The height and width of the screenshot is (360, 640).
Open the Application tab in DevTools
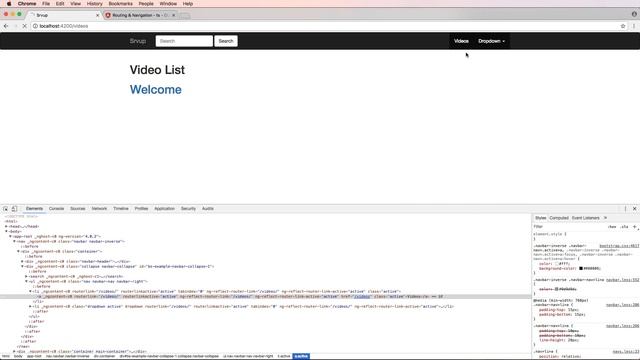point(164,209)
